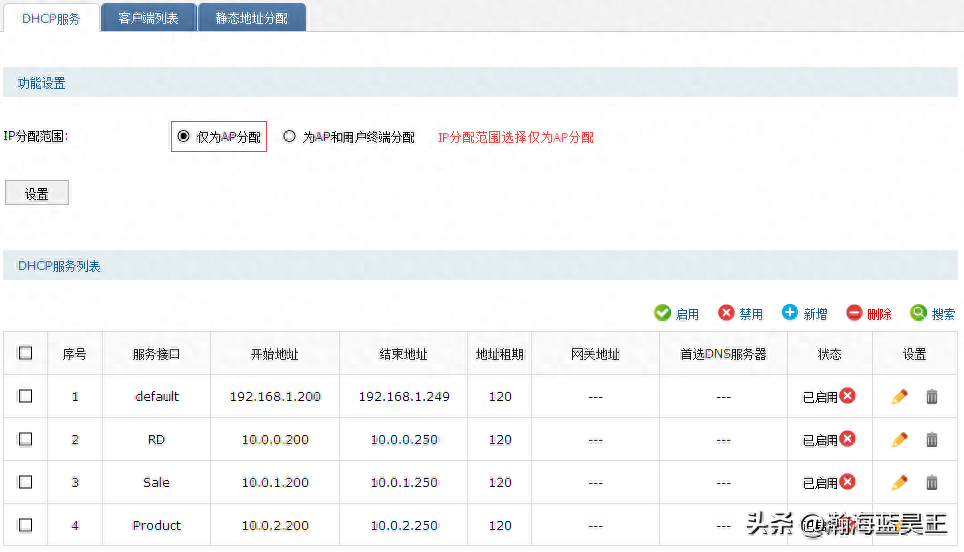Click the blue 新增 (add) plus icon
The image size is (964, 552).
pyautogui.click(x=790, y=313)
